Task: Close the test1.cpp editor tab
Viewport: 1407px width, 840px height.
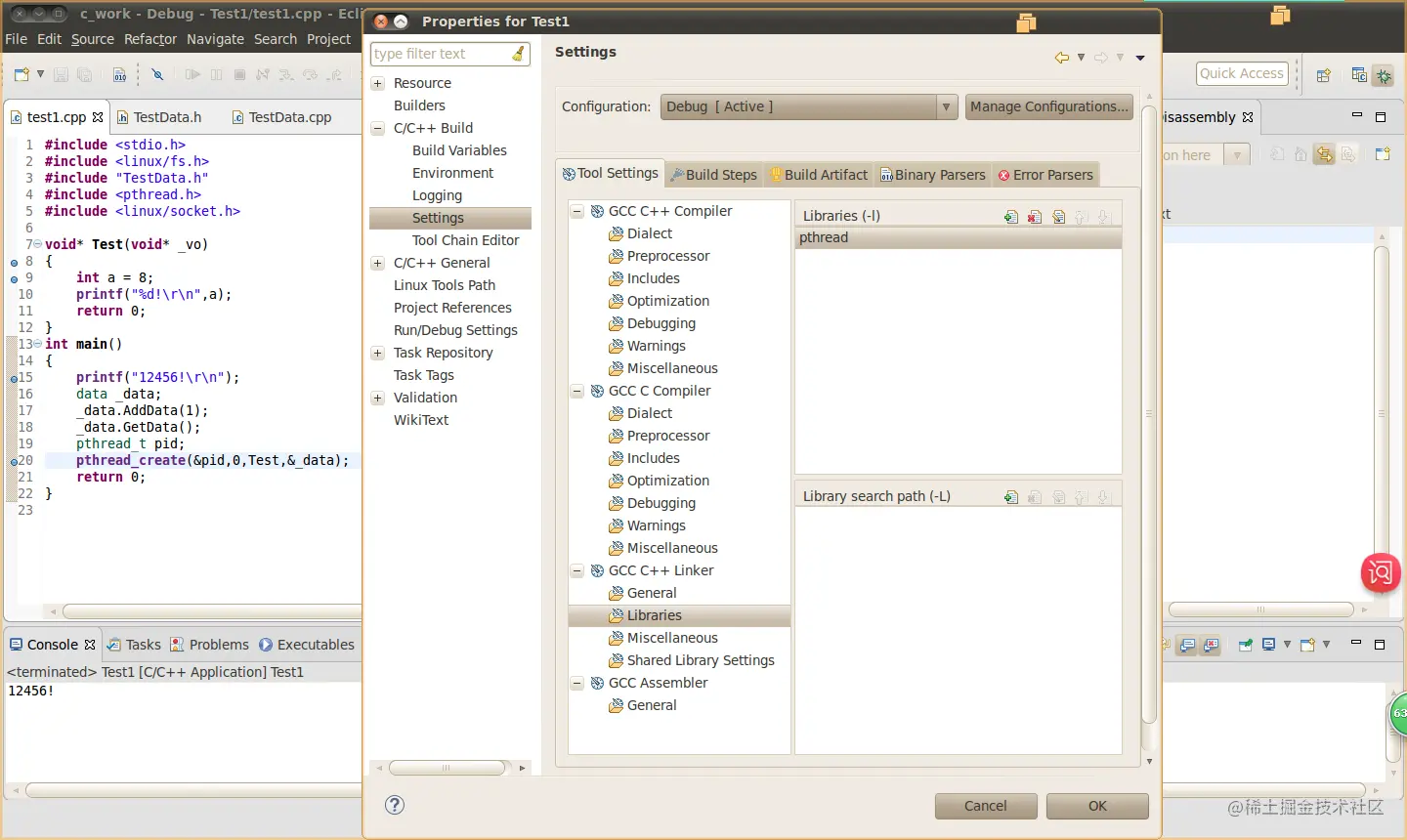Action: tap(98, 117)
